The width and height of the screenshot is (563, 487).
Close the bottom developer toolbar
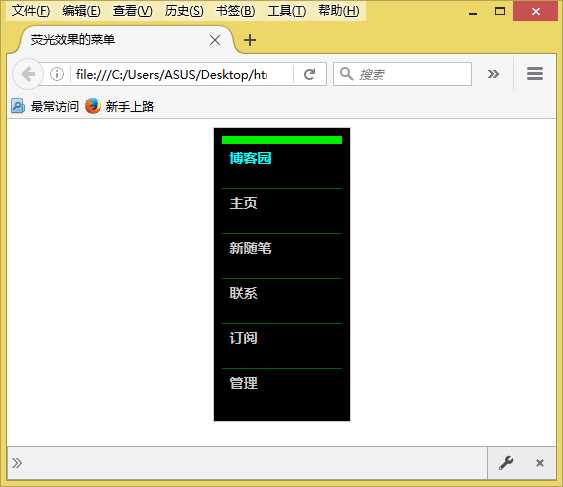tap(540, 463)
